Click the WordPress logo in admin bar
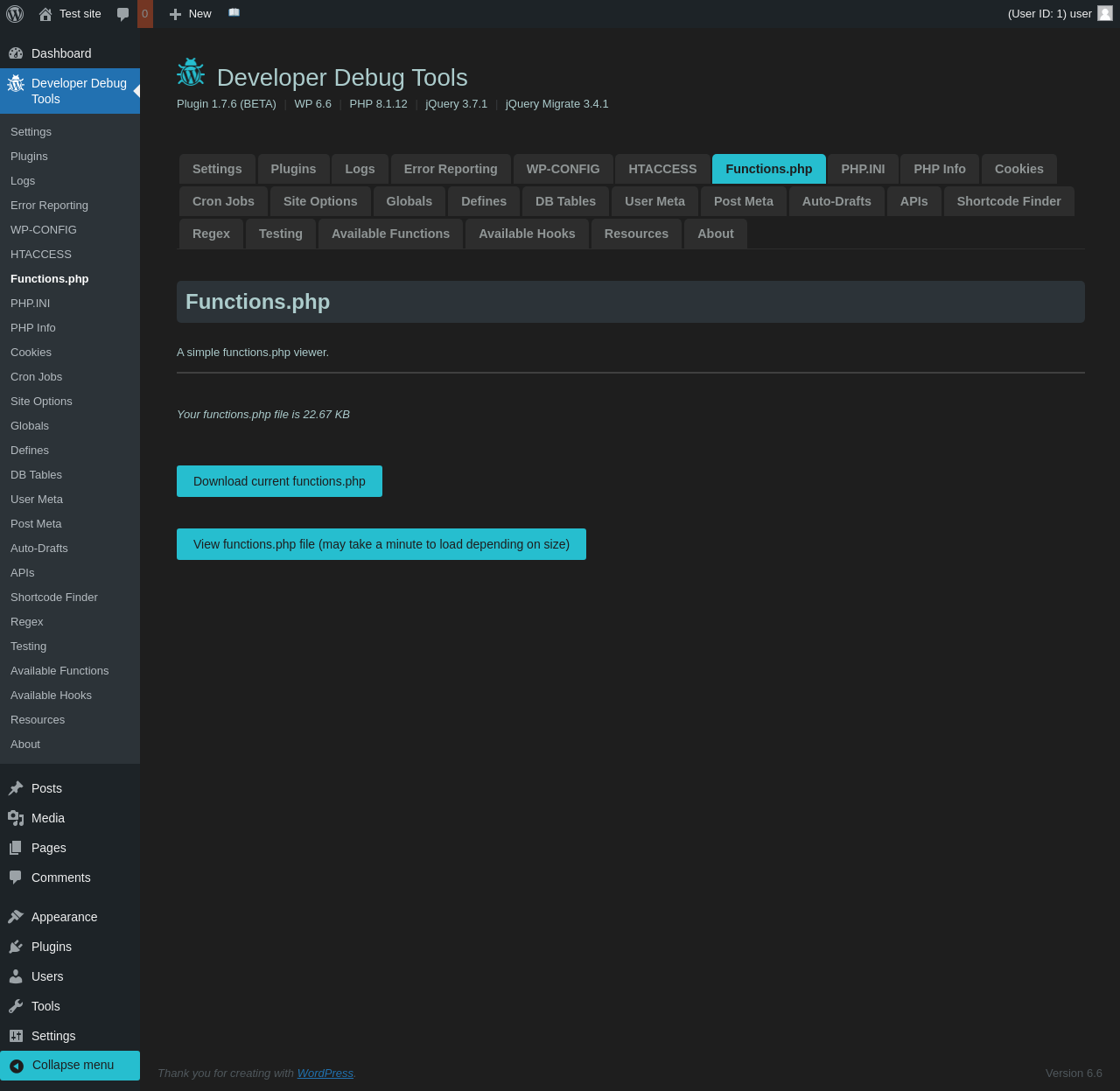 (15, 14)
